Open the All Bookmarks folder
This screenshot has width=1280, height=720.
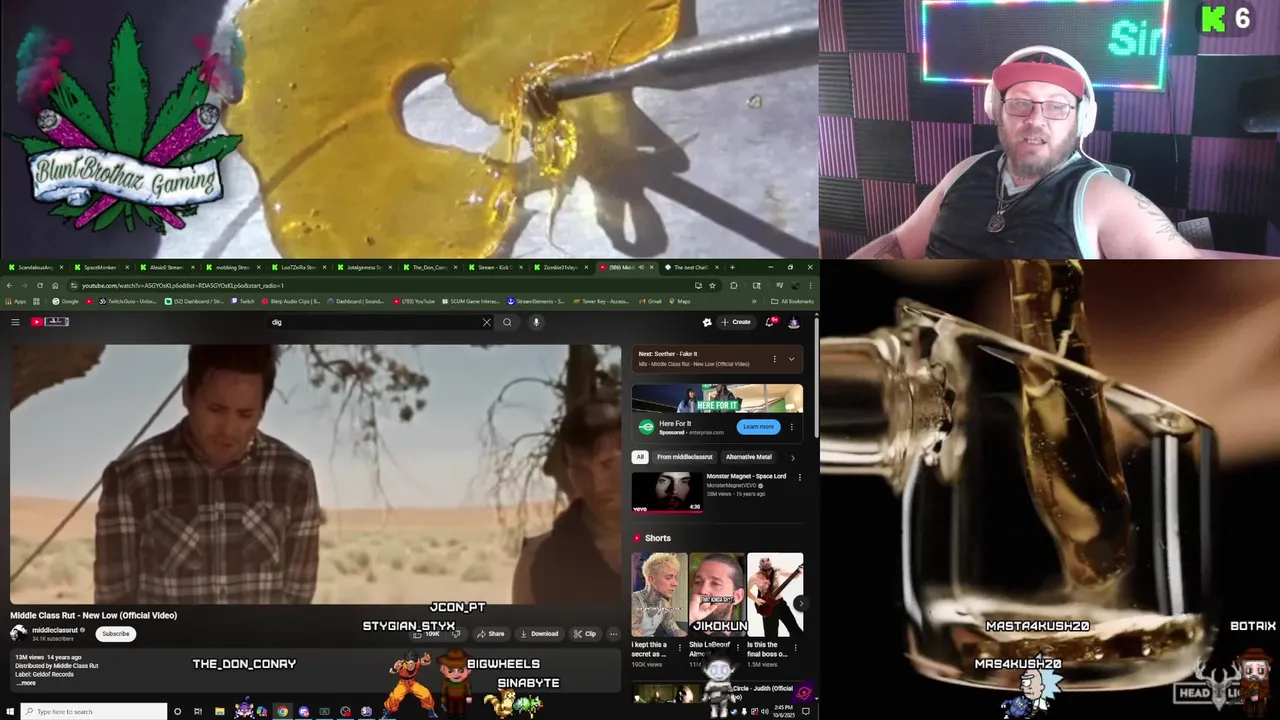(793, 301)
